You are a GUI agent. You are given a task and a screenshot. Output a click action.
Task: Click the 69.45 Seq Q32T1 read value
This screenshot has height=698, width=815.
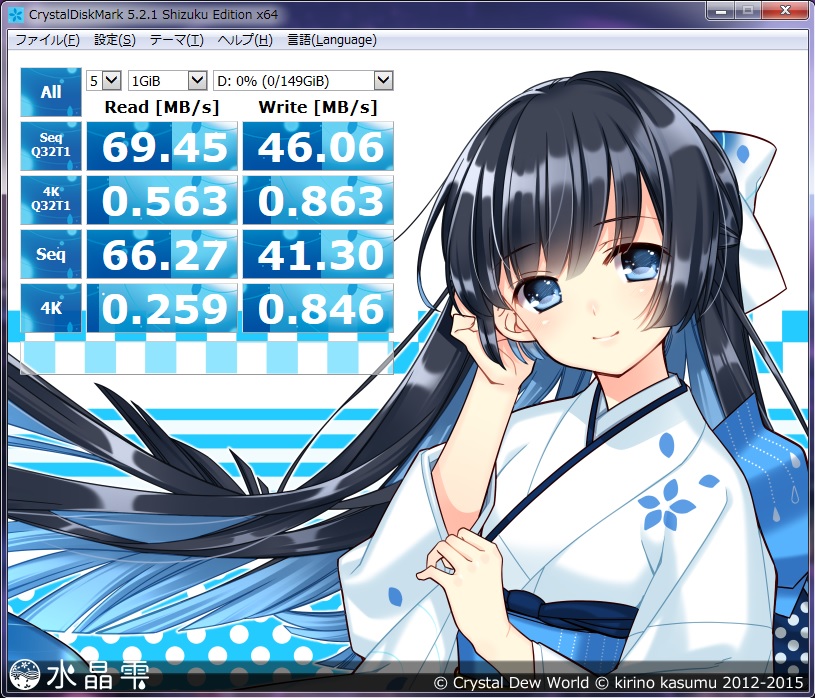[162, 146]
